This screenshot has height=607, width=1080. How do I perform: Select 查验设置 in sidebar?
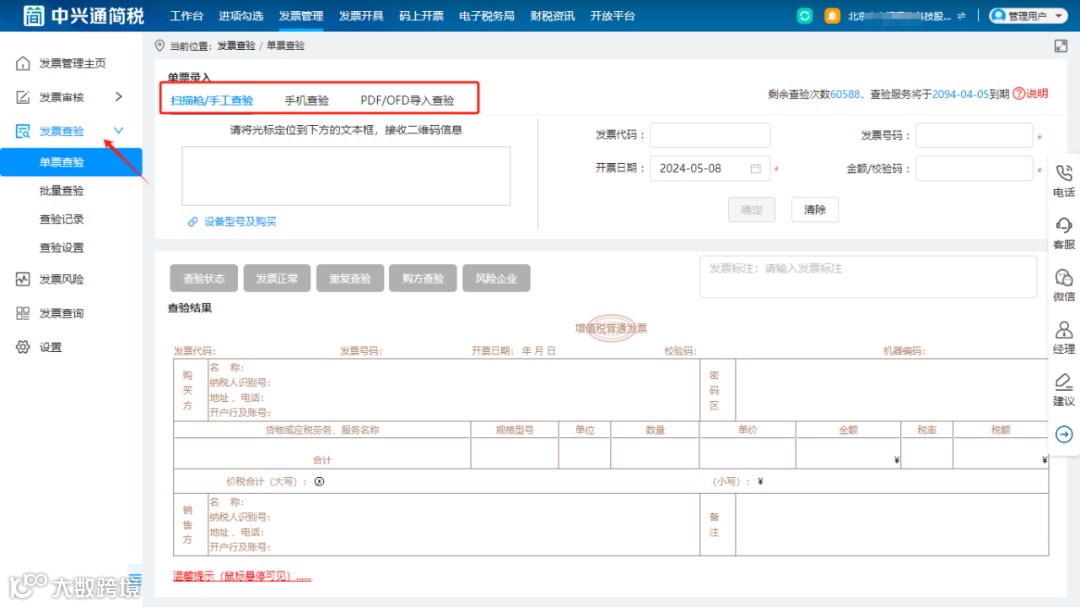click(61, 247)
